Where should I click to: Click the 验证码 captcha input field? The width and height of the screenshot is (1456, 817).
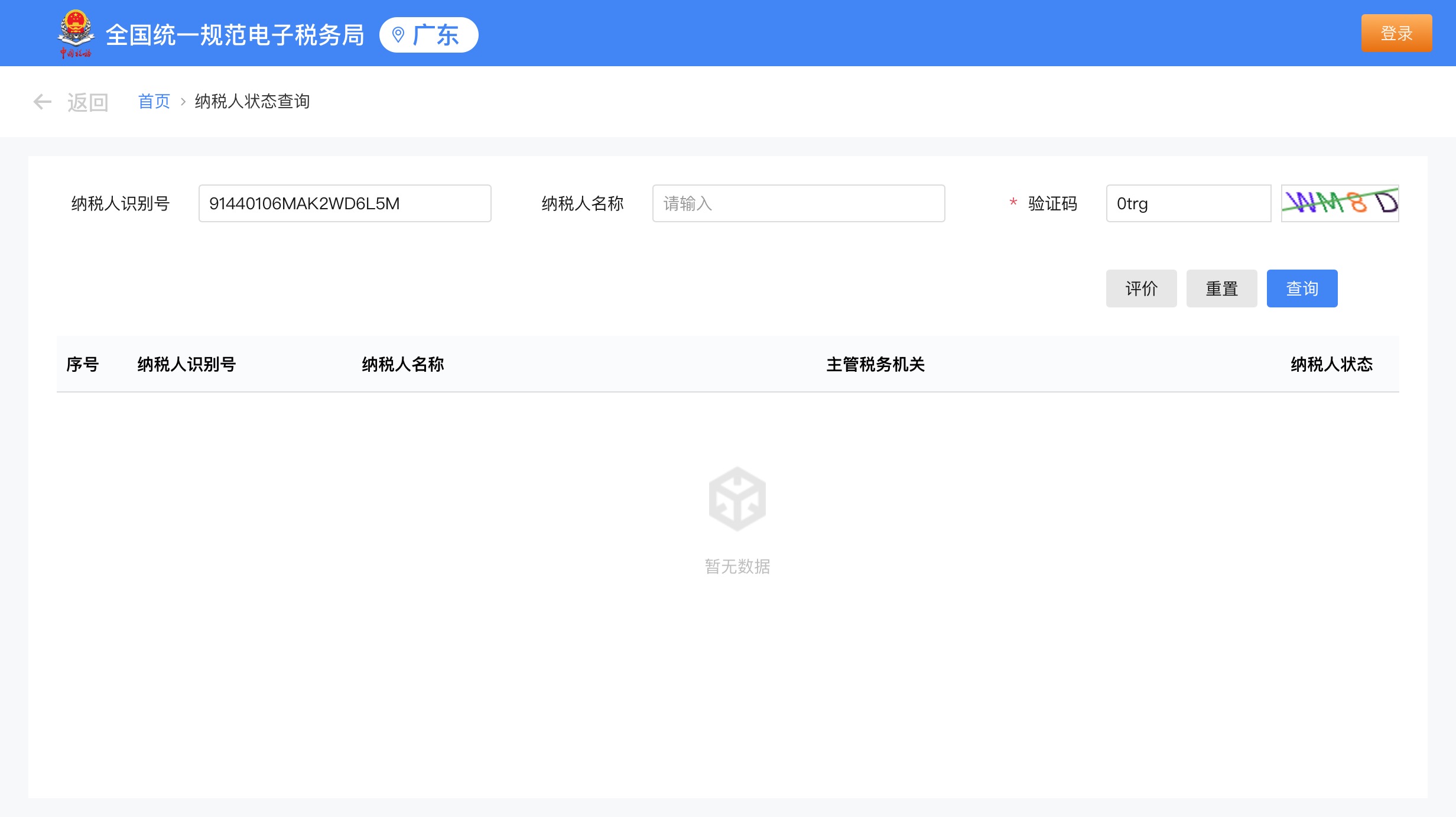tap(1188, 203)
